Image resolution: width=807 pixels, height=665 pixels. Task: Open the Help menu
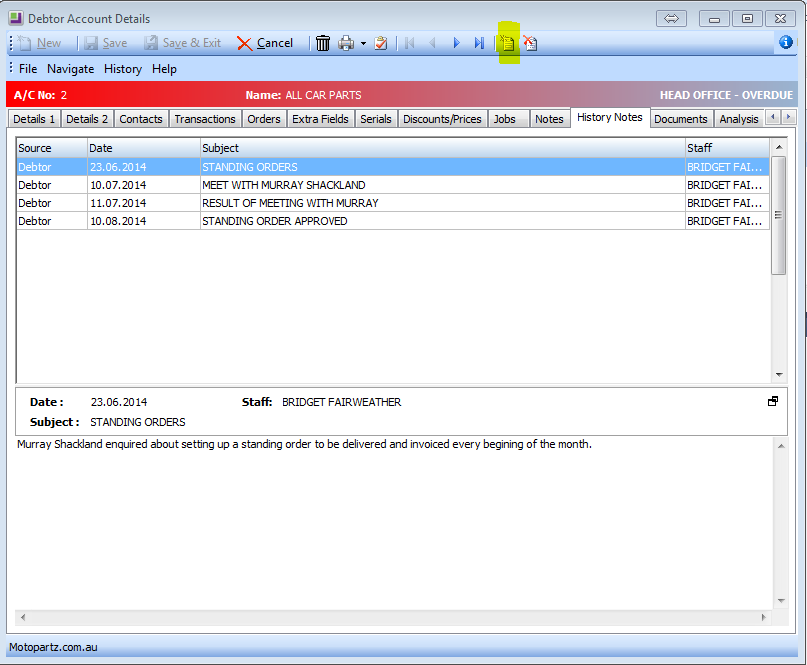pyautogui.click(x=164, y=69)
